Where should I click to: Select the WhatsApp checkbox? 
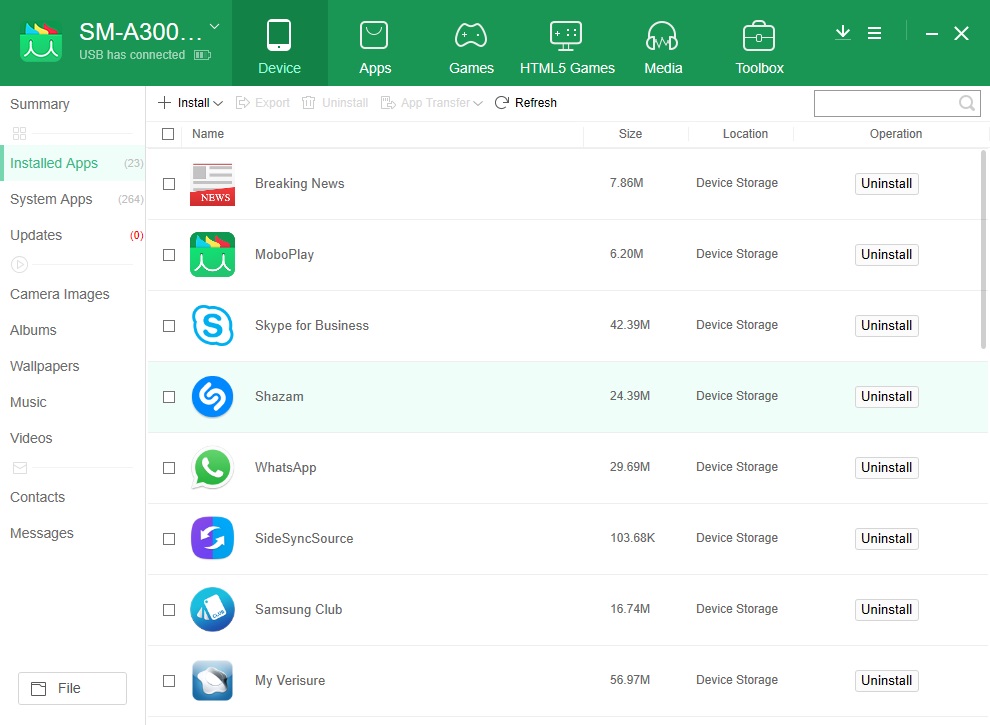coord(169,467)
